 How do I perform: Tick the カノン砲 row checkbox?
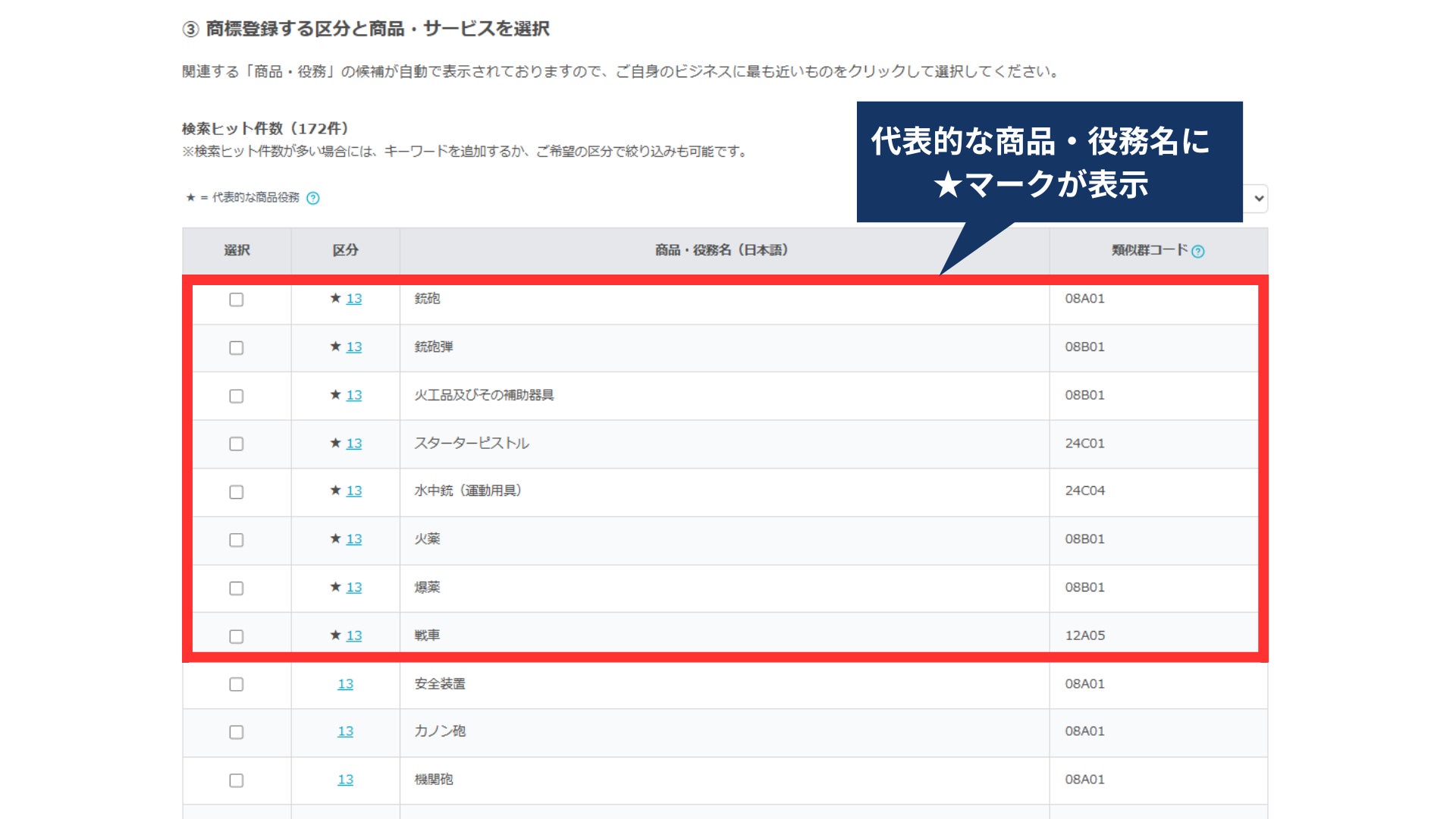coord(237,732)
